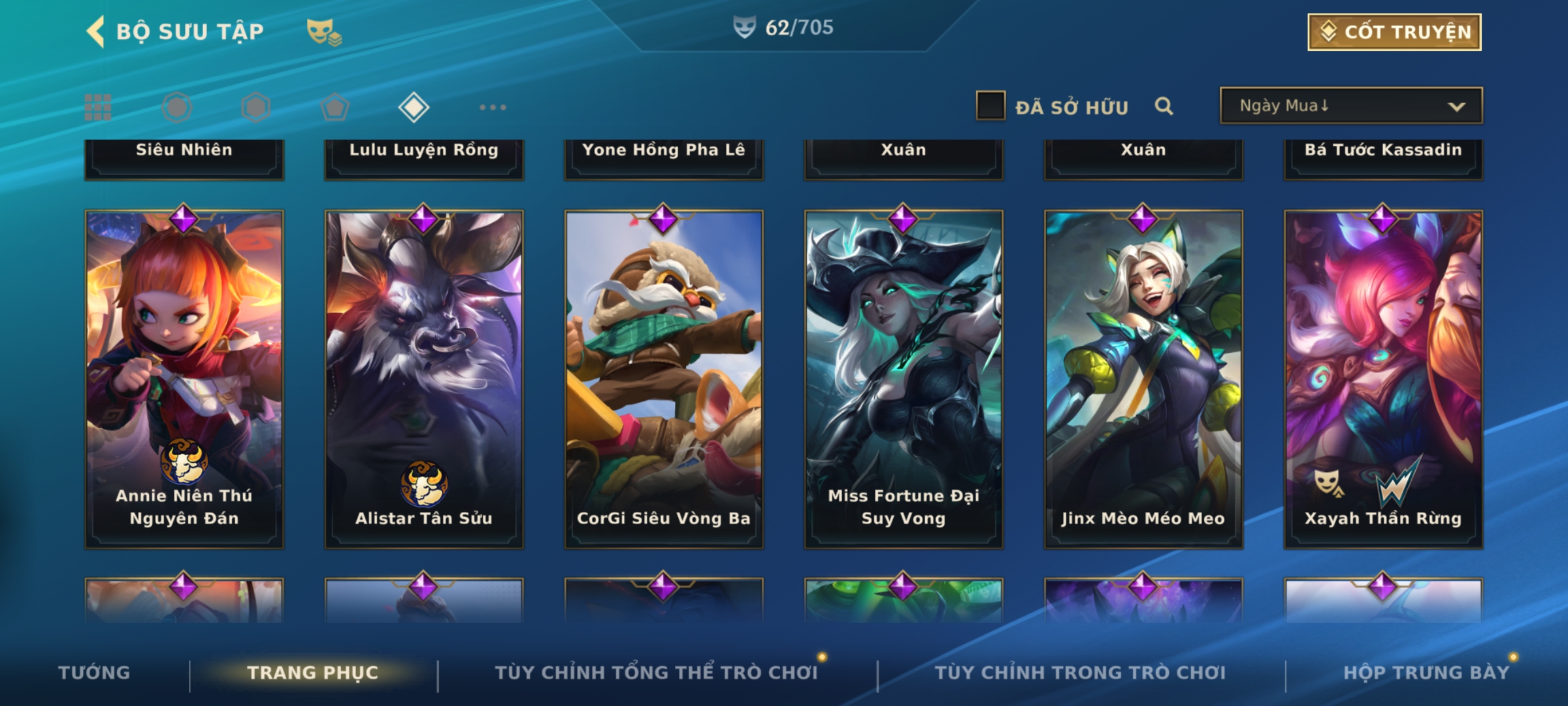The height and width of the screenshot is (706, 1568).
Task: Select the diamond rarity filter icon
Action: tap(414, 107)
